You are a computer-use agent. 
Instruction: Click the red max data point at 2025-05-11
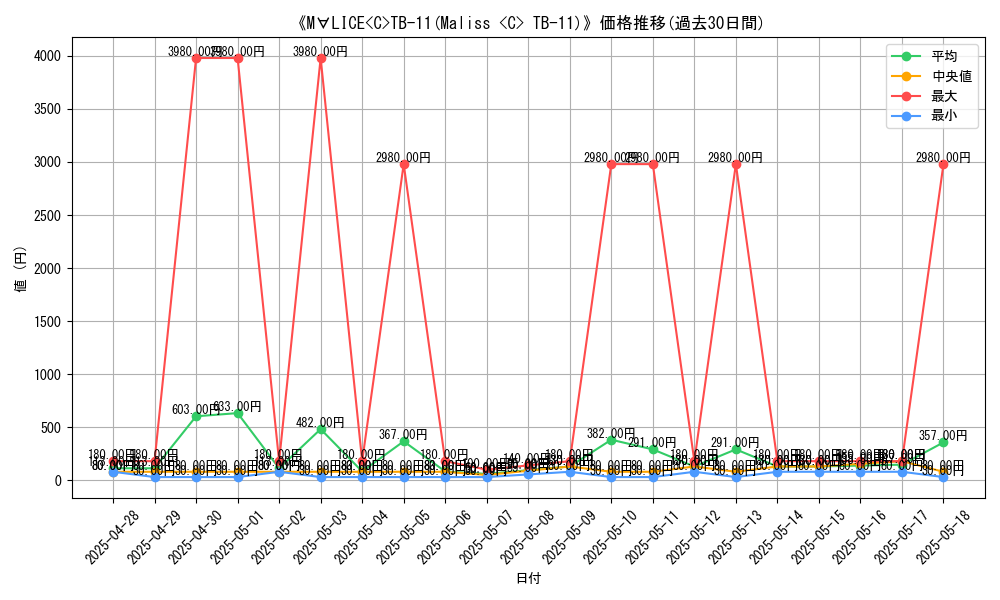(653, 165)
